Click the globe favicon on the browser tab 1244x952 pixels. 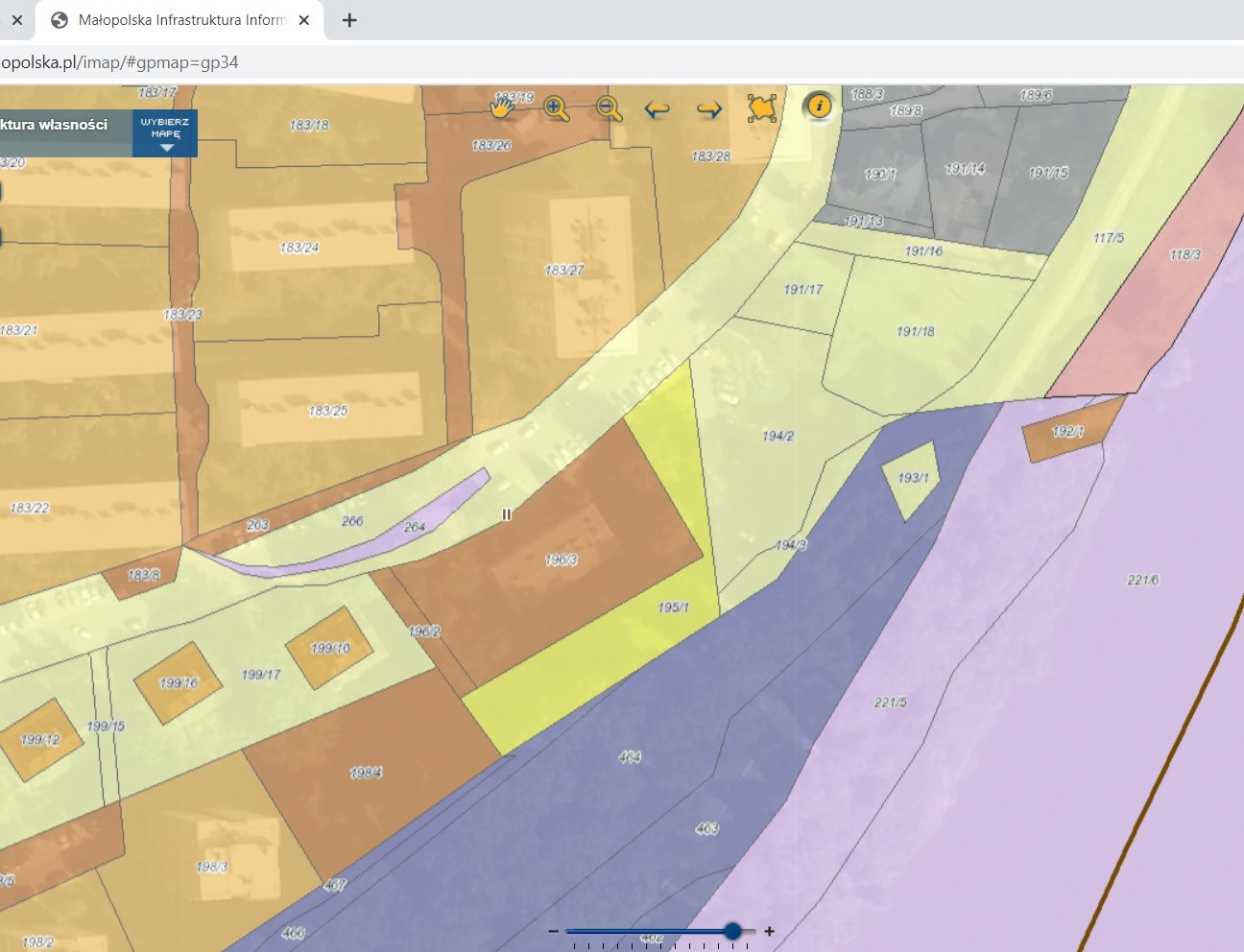tap(60, 20)
